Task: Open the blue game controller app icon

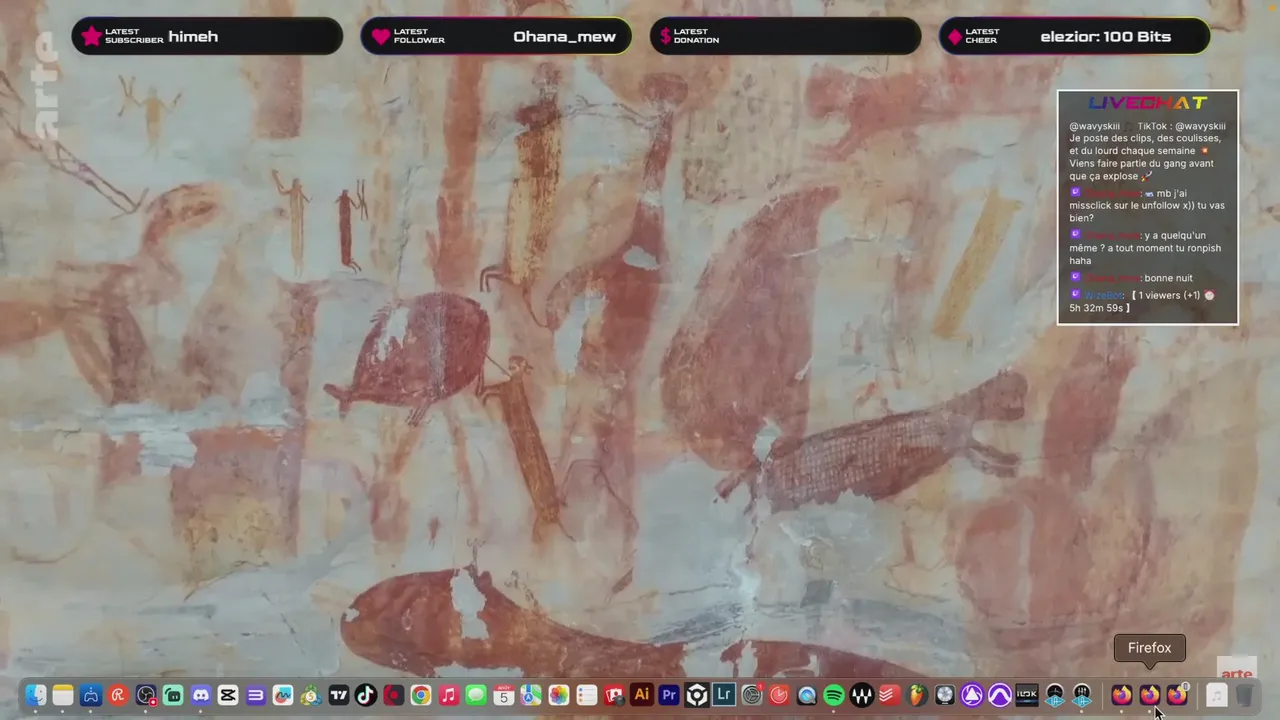Action: (x=91, y=695)
